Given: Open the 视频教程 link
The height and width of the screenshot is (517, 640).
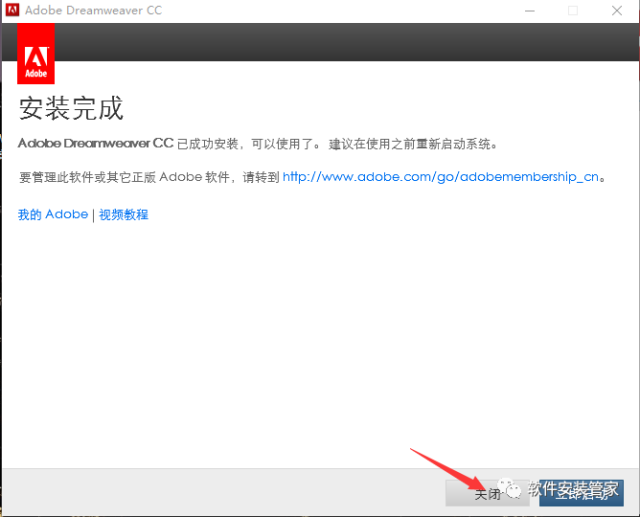Looking at the screenshot, I should click(123, 215).
